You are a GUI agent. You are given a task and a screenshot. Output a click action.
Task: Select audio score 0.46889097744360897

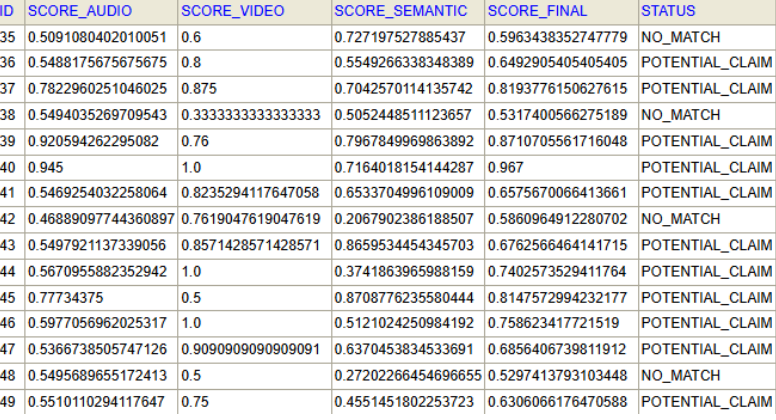coord(101,219)
